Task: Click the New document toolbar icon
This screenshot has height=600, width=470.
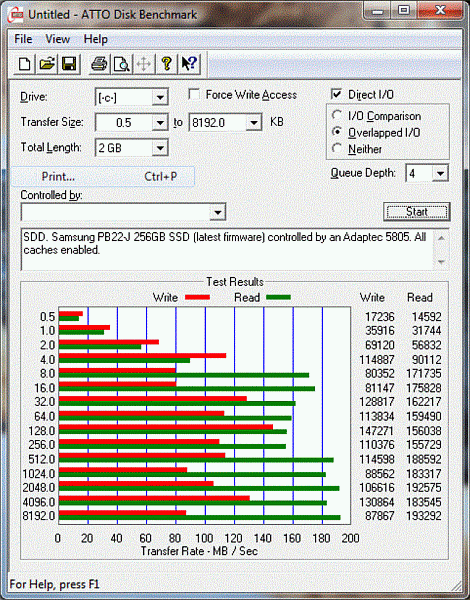Action: [x=25, y=64]
